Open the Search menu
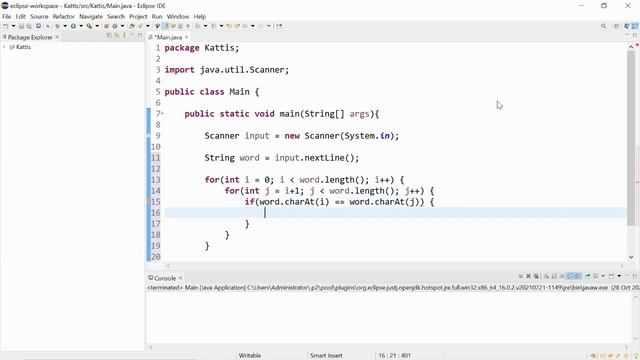 click(x=116, y=17)
